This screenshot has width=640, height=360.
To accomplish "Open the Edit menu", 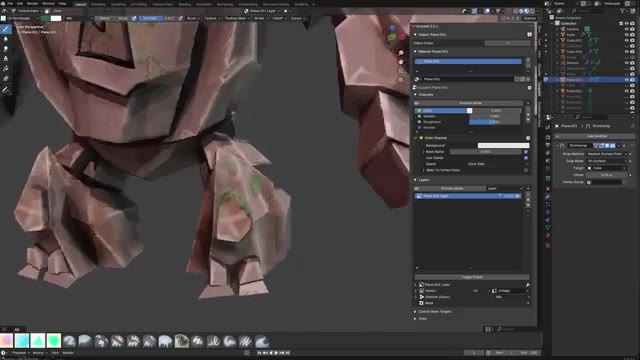I will coord(20,4).
